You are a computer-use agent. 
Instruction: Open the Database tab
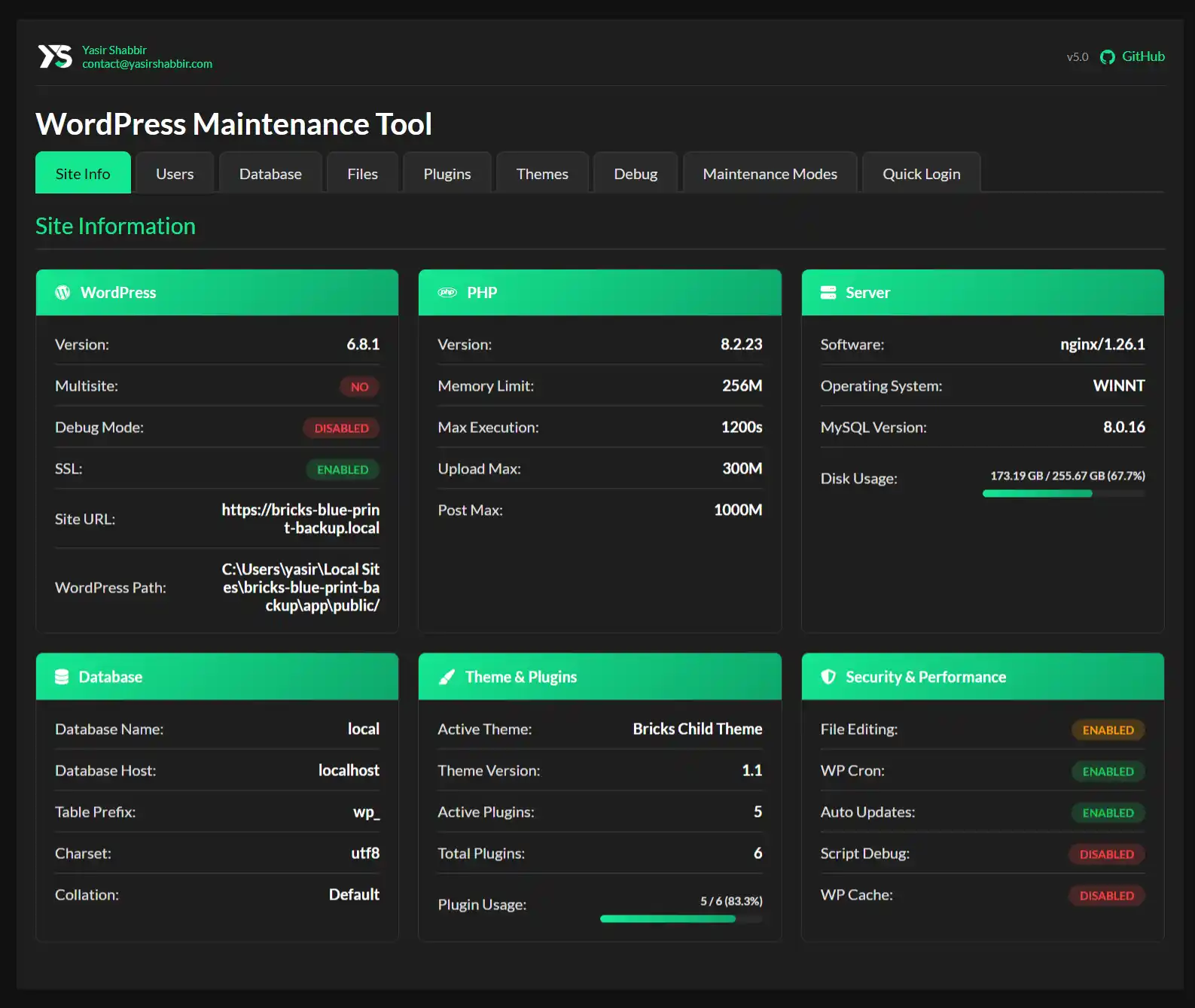click(x=270, y=173)
